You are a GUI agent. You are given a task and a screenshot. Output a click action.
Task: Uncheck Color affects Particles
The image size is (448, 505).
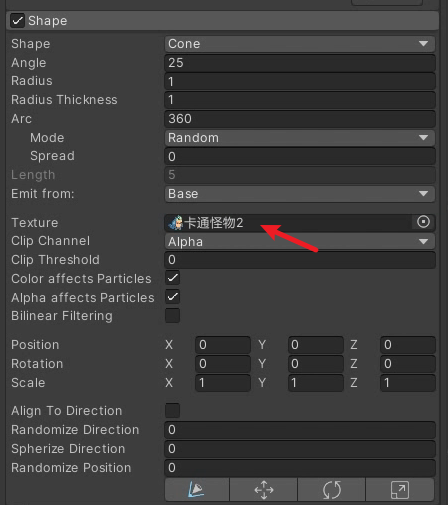tap(173, 278)
